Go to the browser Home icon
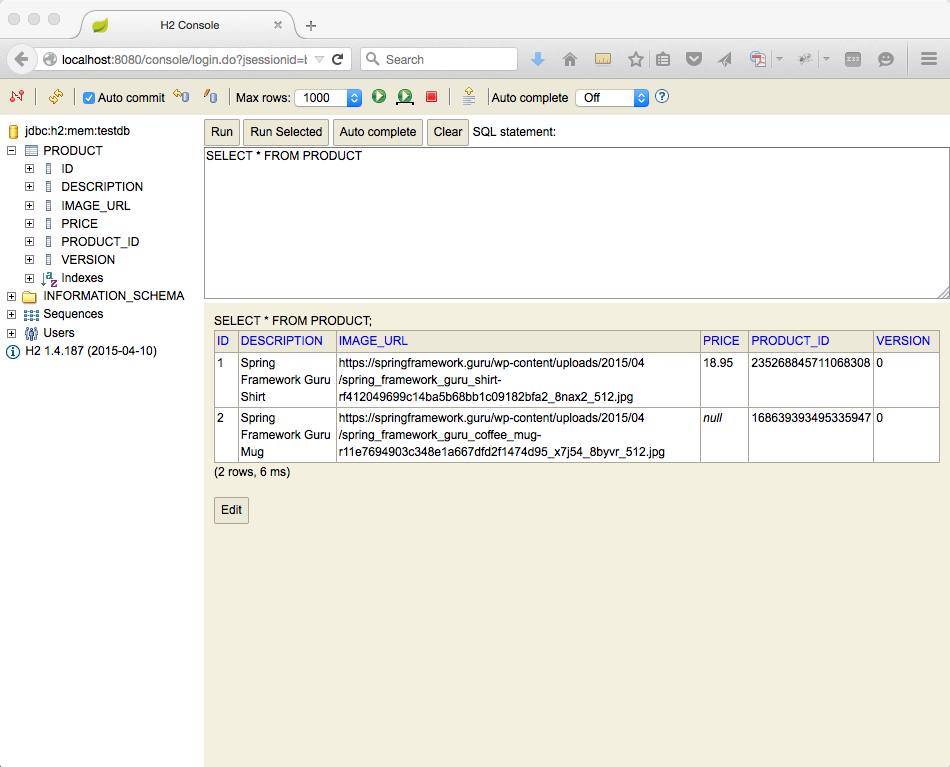Screen dimensions: 950x767 (x=570, y=59)
